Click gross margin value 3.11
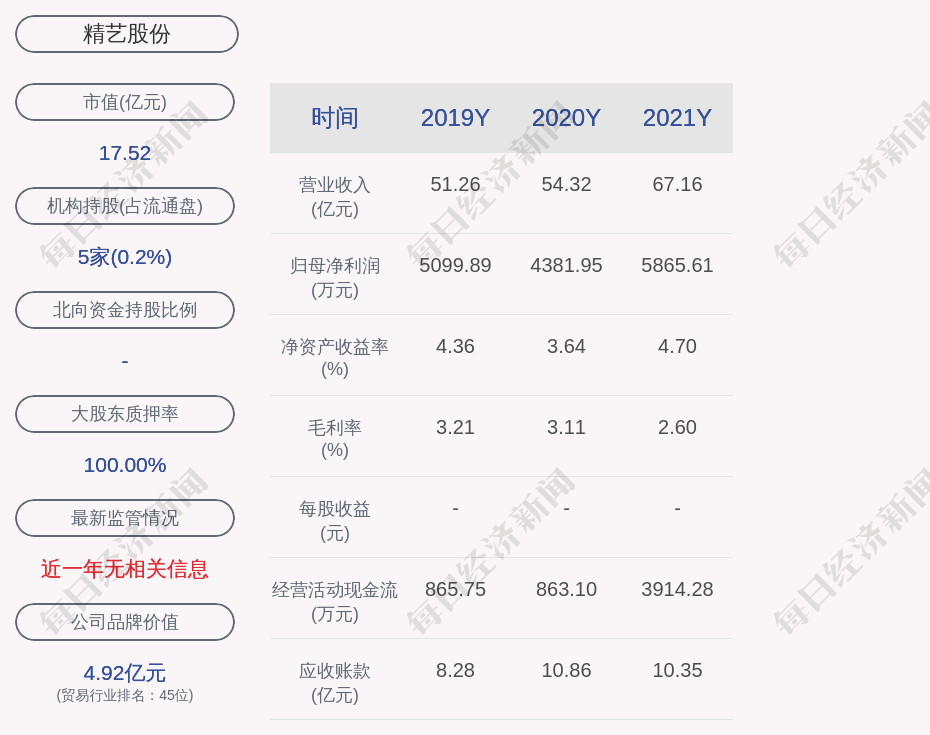The width and height of the screenshot is (930, 735). pos(566,428)
